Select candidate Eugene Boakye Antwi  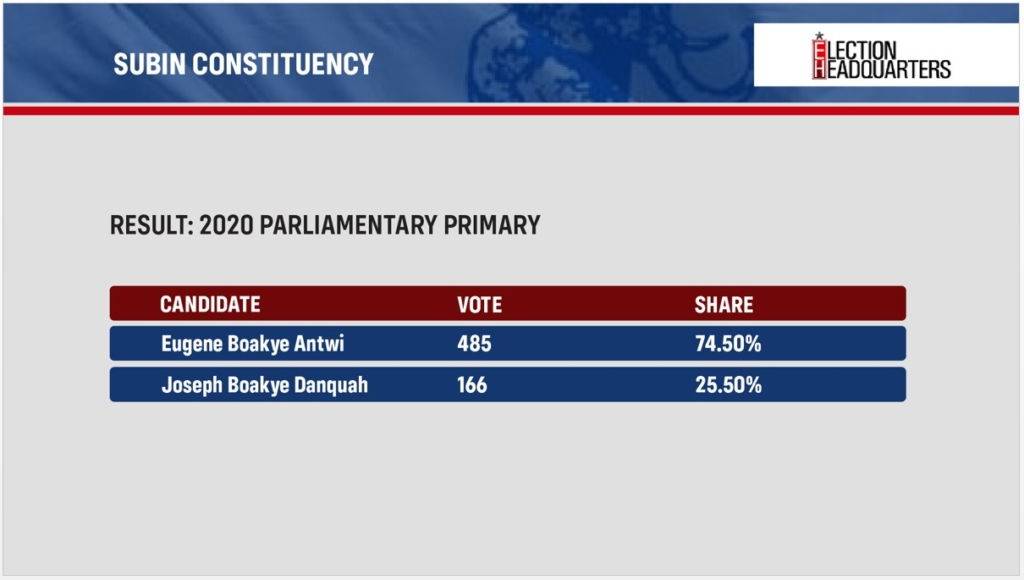[247, 344]
